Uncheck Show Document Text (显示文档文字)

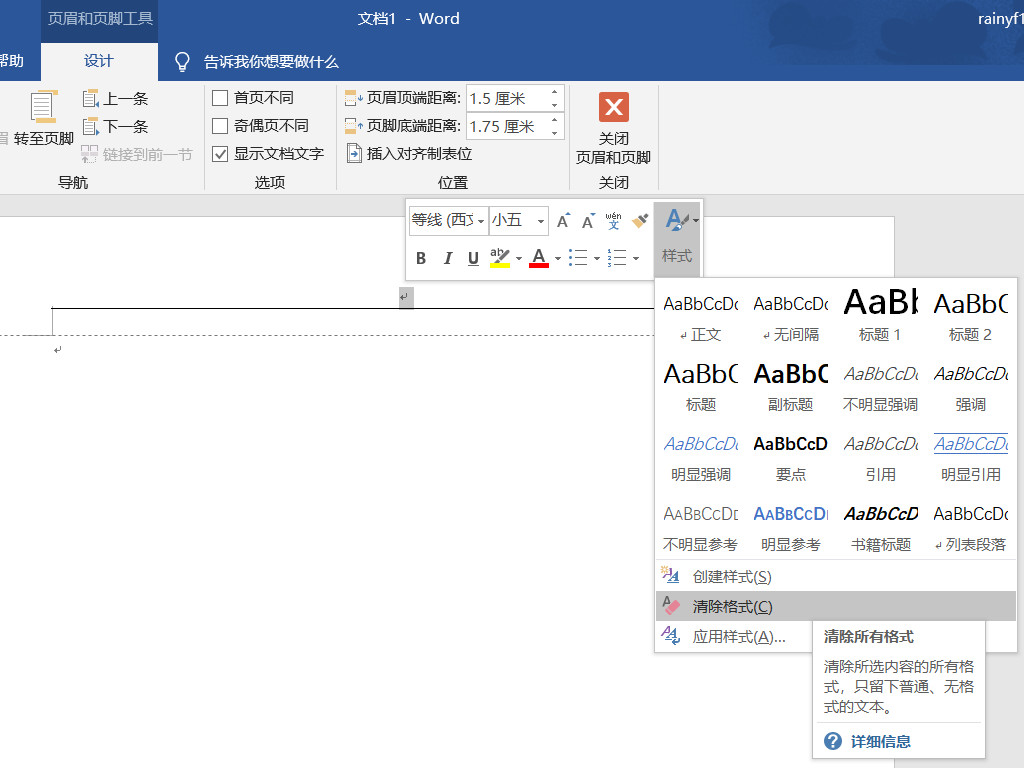point(220,153)
